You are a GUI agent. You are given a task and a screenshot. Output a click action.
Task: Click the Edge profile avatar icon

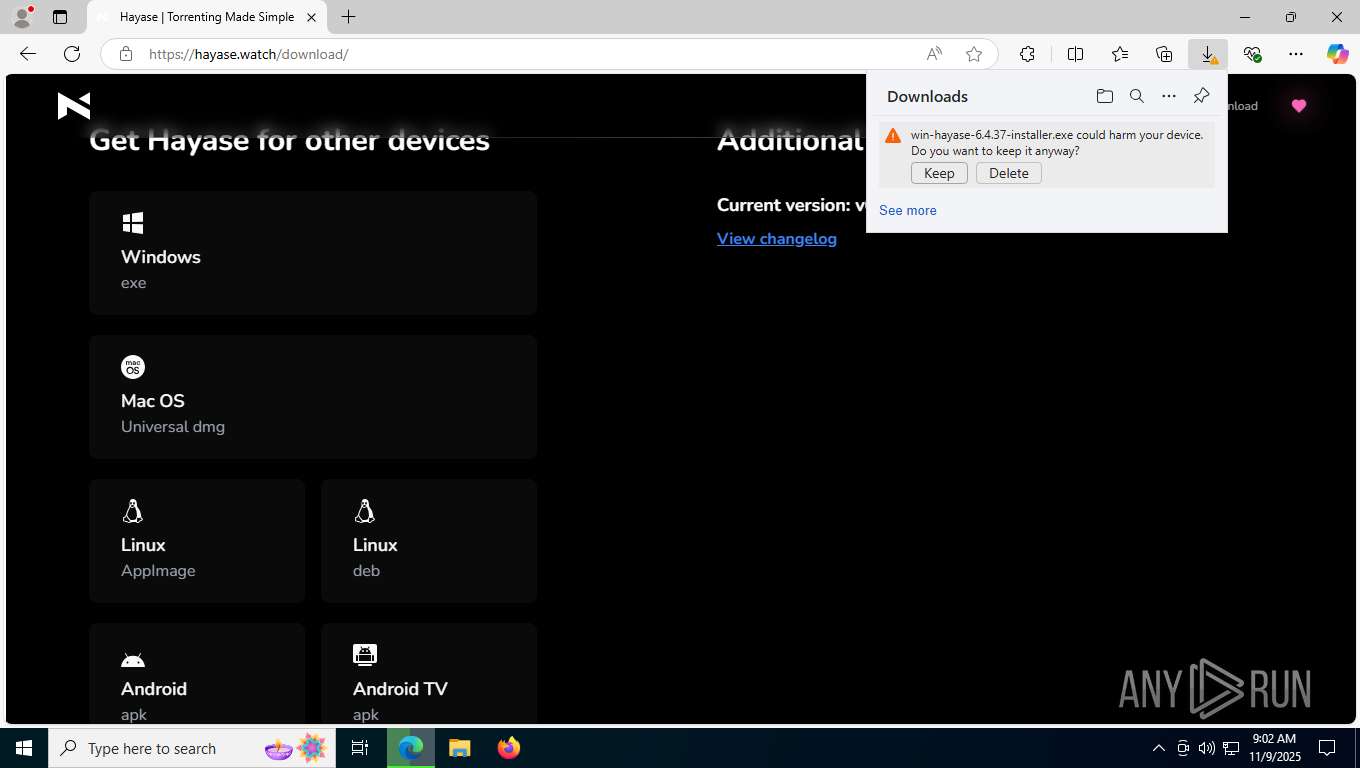pyautogui.click(x=21, y=17)
